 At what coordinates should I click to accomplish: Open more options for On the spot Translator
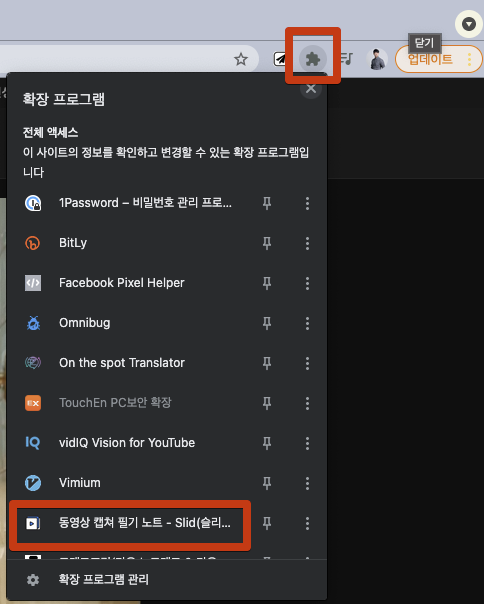click(307, 363)
